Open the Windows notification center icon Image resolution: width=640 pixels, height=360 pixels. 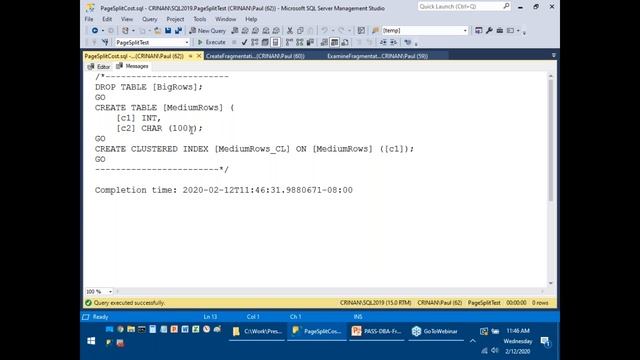point(545,341)
